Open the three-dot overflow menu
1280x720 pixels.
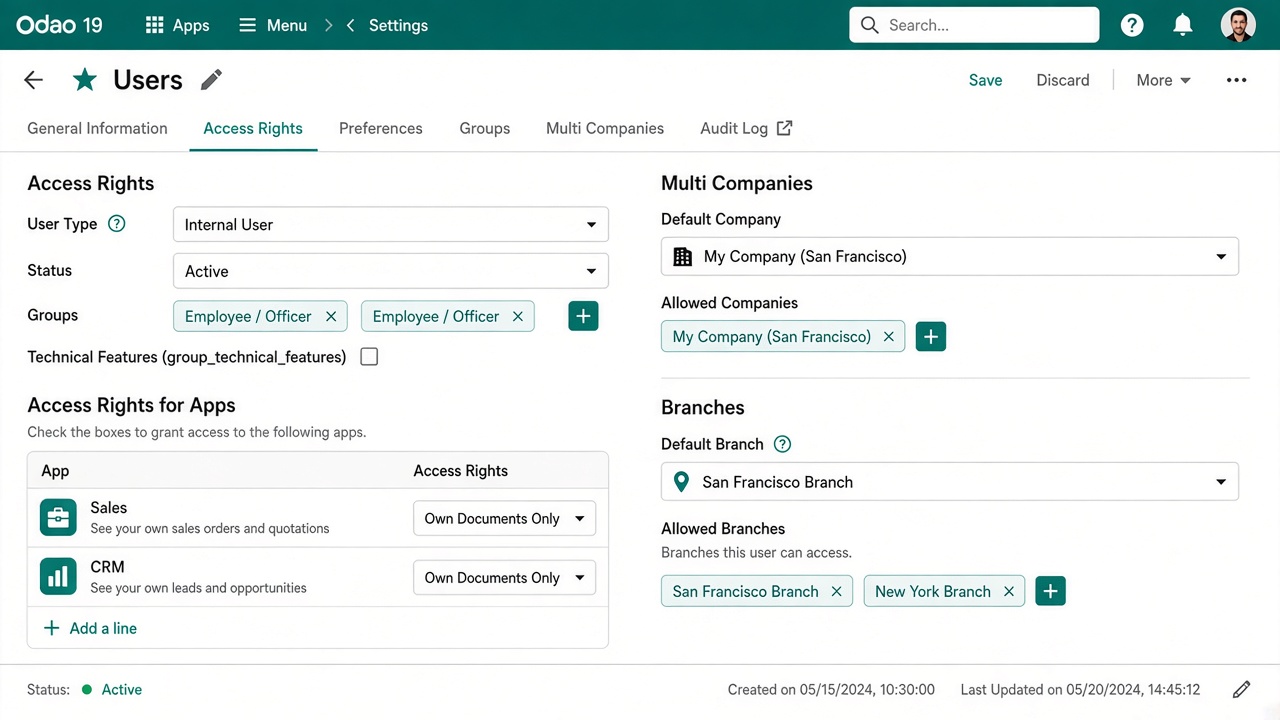pos(1237,80)
